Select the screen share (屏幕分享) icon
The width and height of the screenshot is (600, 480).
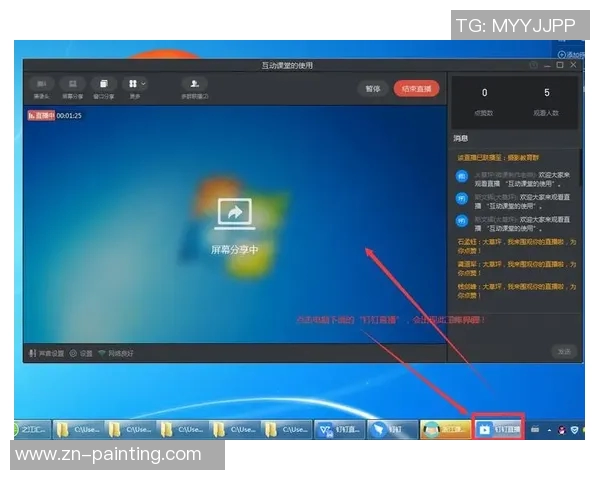pos(73,86)
